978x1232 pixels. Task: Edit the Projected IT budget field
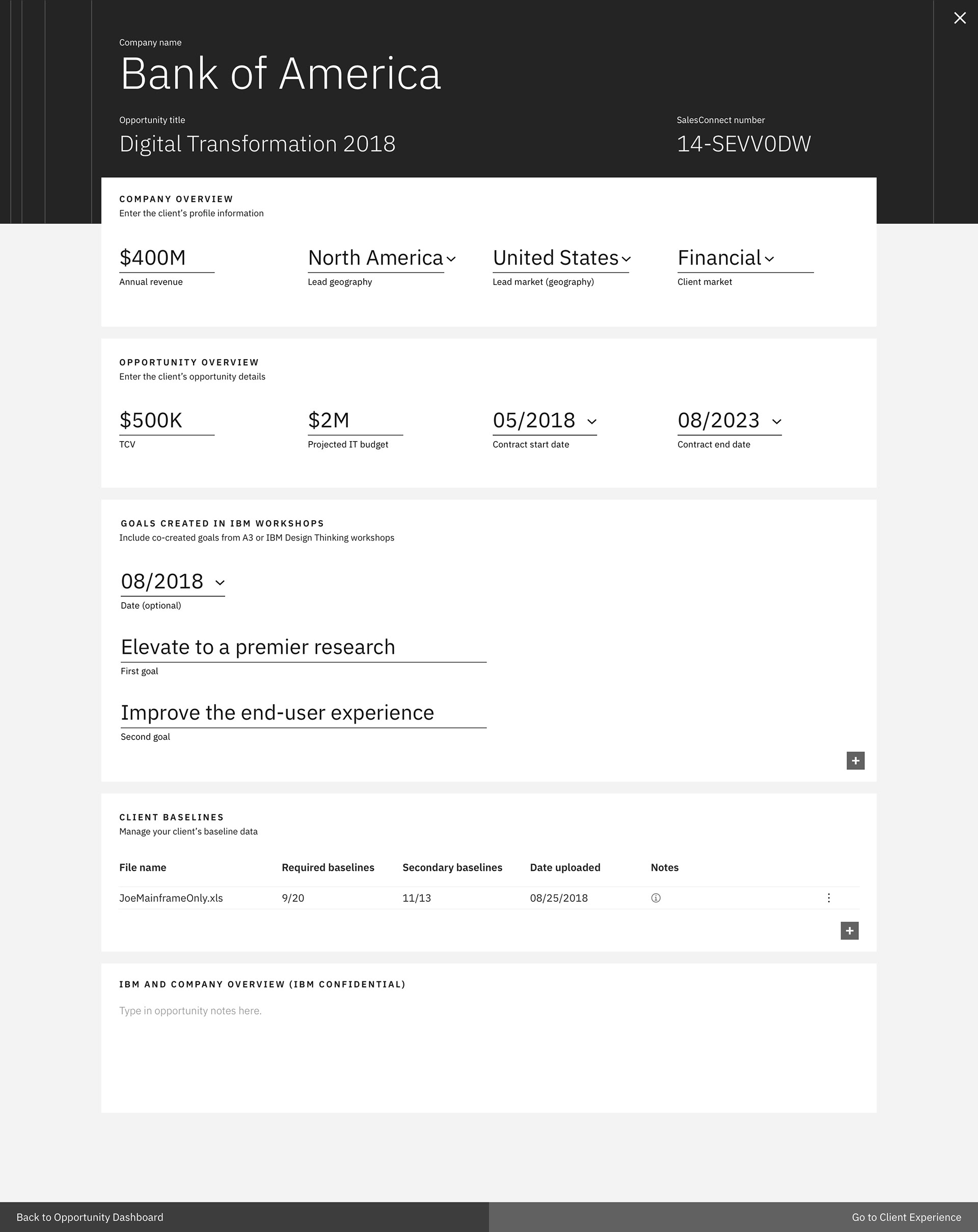(x=356, y=421)
